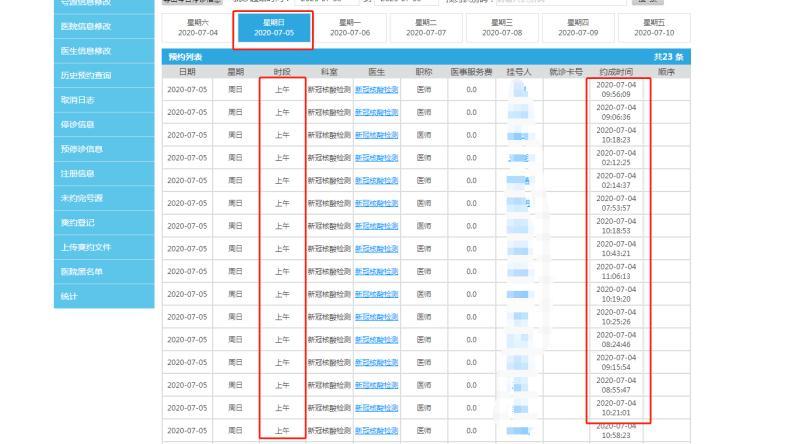The height and width of the screenshot is (444, 800).
Task: Open 统计 in the sidebar
Action: (x=104, y=296)
